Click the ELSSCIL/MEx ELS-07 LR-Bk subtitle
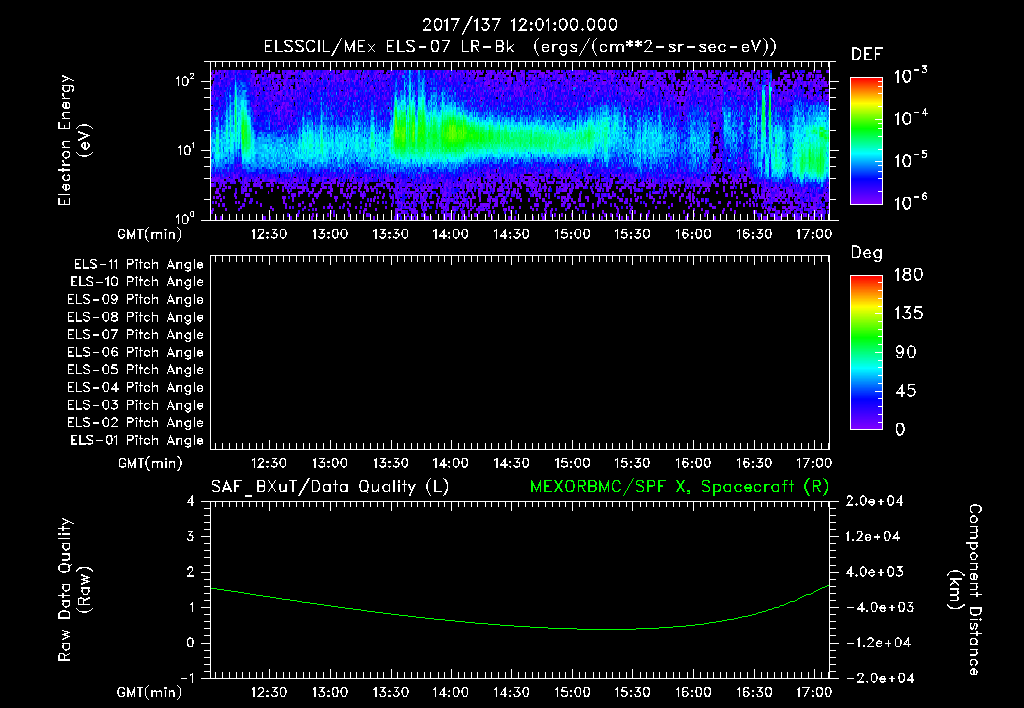Image resolution: width=1024 pixels, height=708 pixels. click(x=389, y=47)
